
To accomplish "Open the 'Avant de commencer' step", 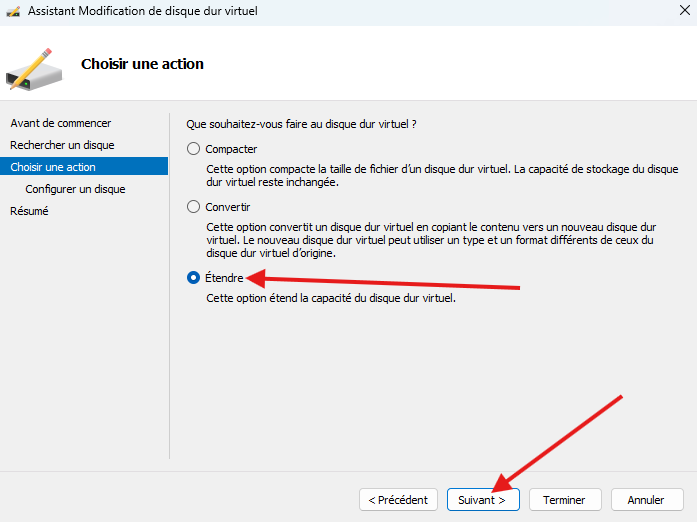I will (x=60, y=123).
